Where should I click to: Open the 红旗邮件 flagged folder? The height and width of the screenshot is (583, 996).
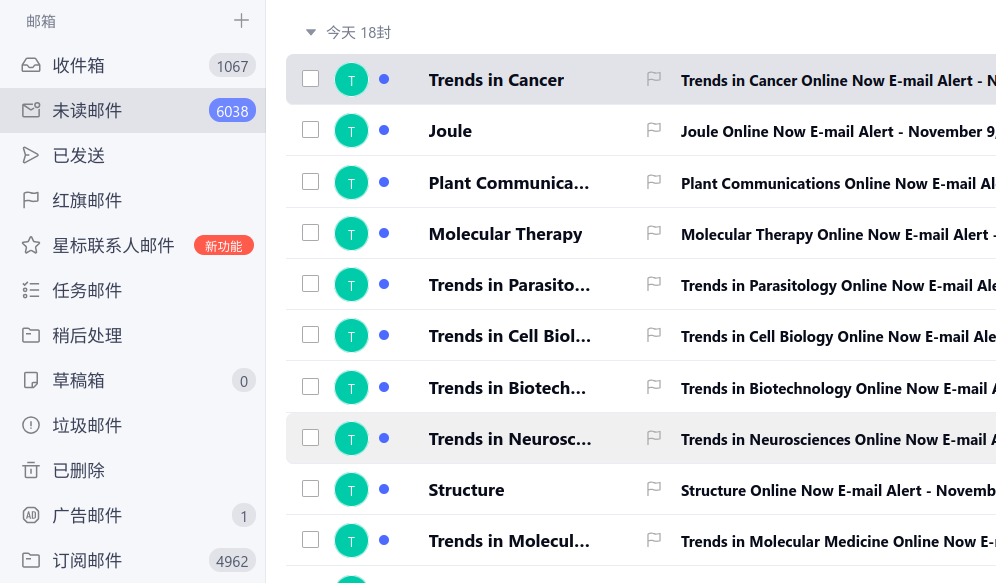click(x=133, y=201)
